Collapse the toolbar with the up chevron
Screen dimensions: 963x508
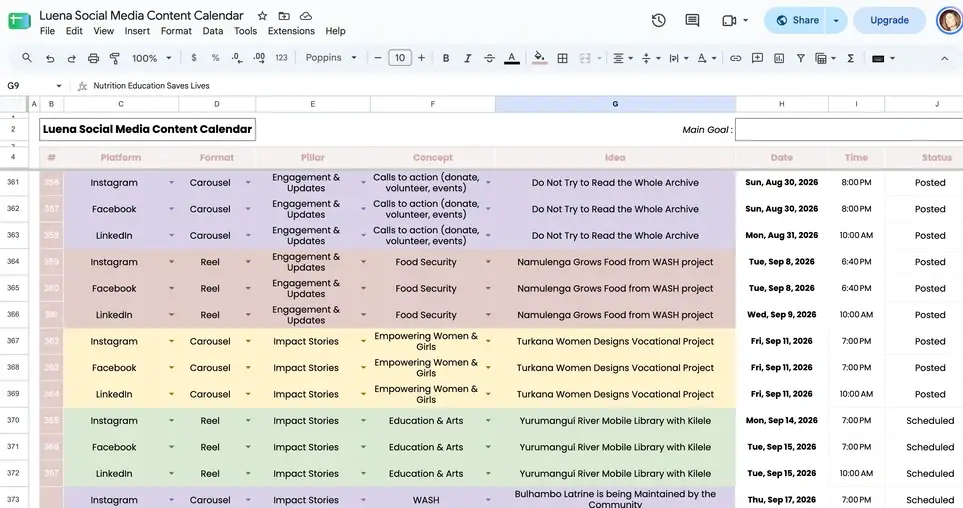click(x=944, y=58)
